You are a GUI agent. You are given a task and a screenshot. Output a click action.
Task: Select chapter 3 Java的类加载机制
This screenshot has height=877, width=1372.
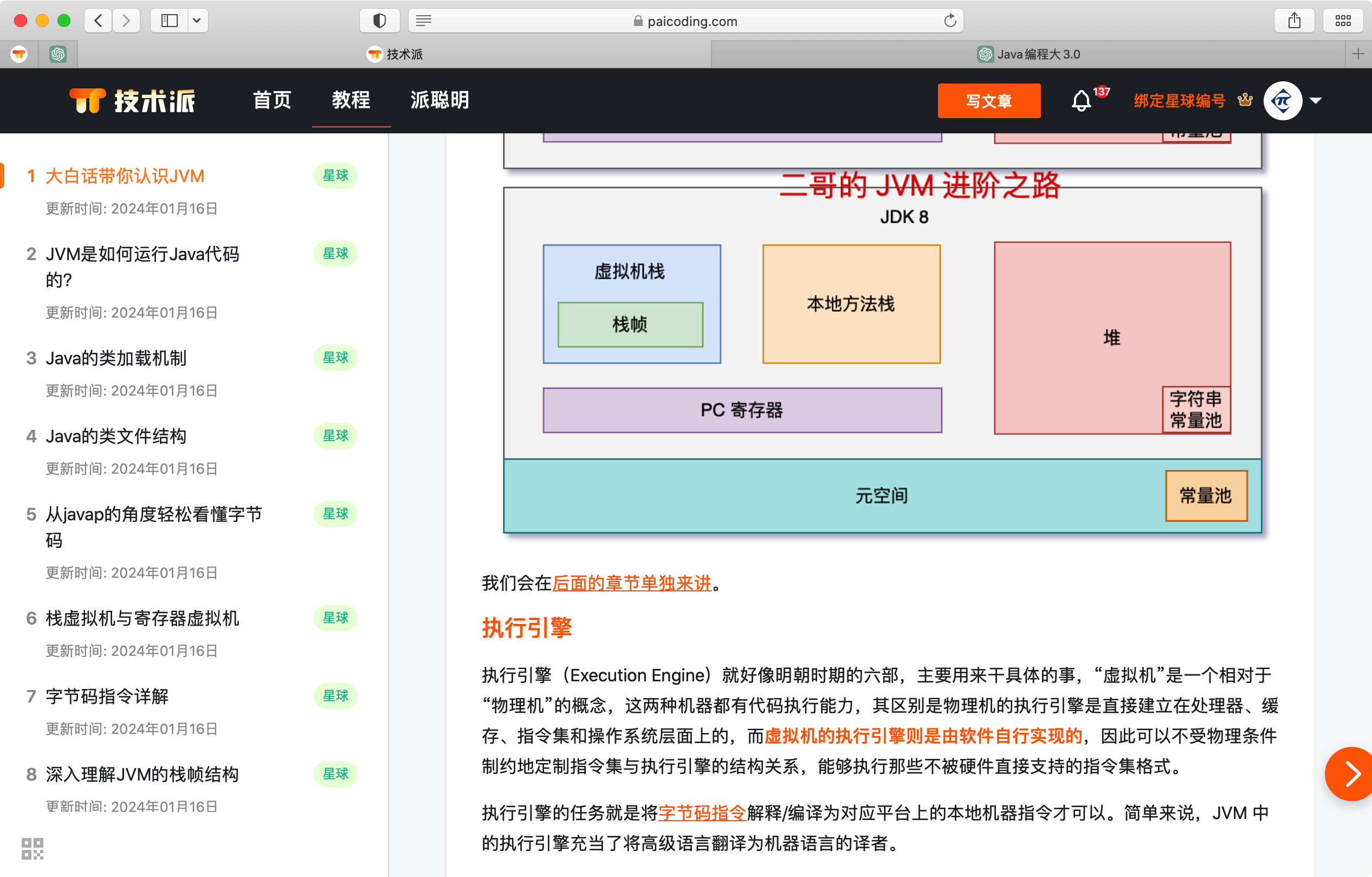click(117, 358)
